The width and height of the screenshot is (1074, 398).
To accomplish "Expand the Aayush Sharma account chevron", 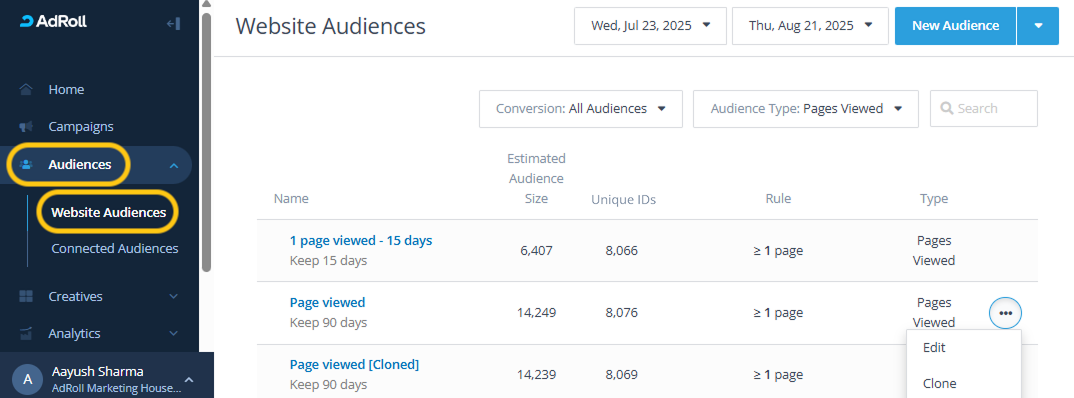I will 189,380.
